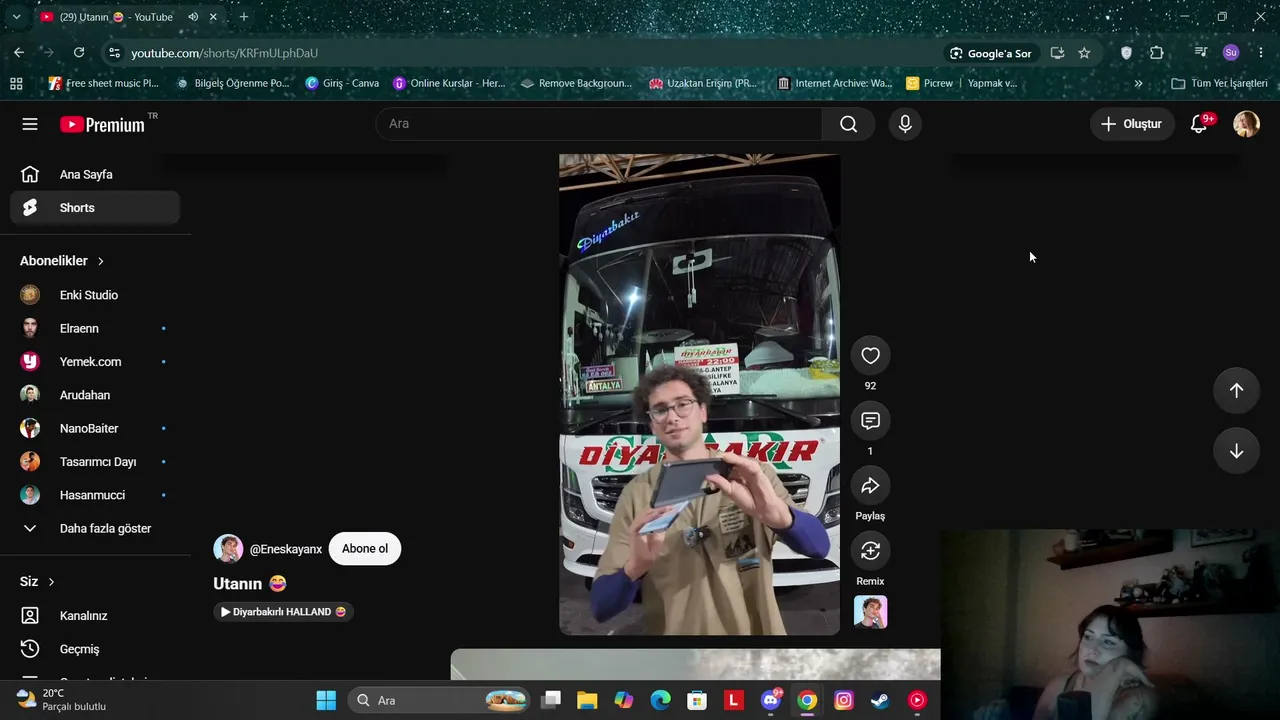Like the short with the heart icon

pyautogui.click(x=870, y=356)
